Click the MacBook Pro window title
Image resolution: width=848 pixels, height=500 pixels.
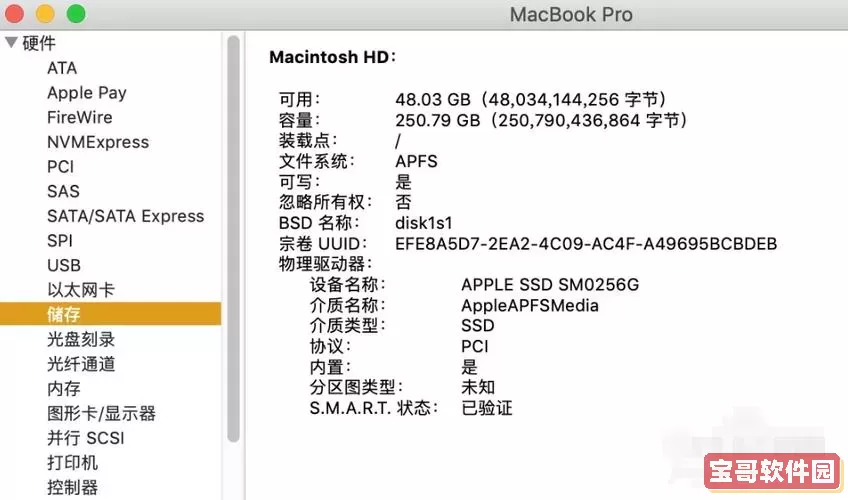pyautogui.click(x=571, y=15)
